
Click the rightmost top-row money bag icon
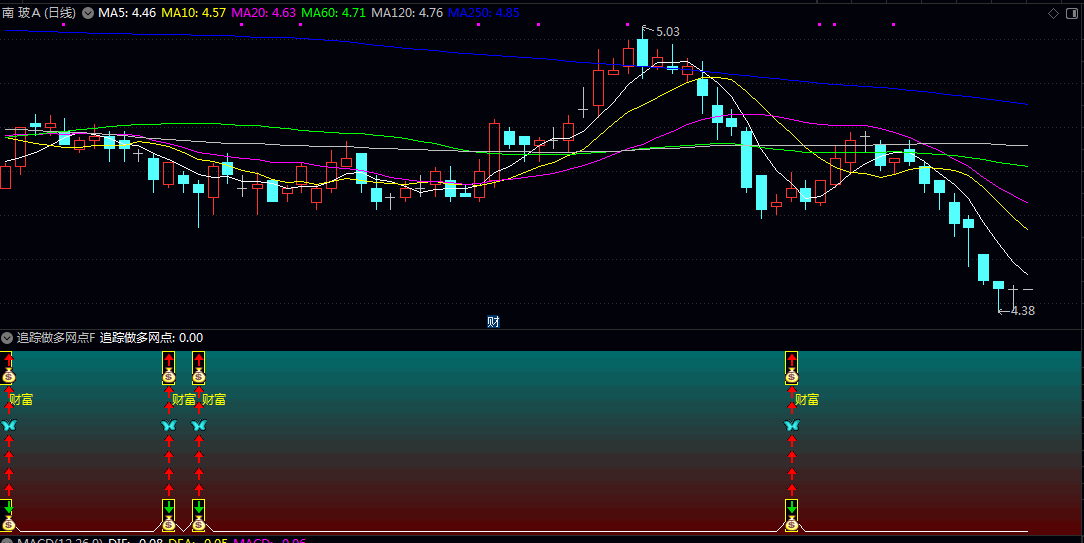pyautogui.click(x=792, y=376)
